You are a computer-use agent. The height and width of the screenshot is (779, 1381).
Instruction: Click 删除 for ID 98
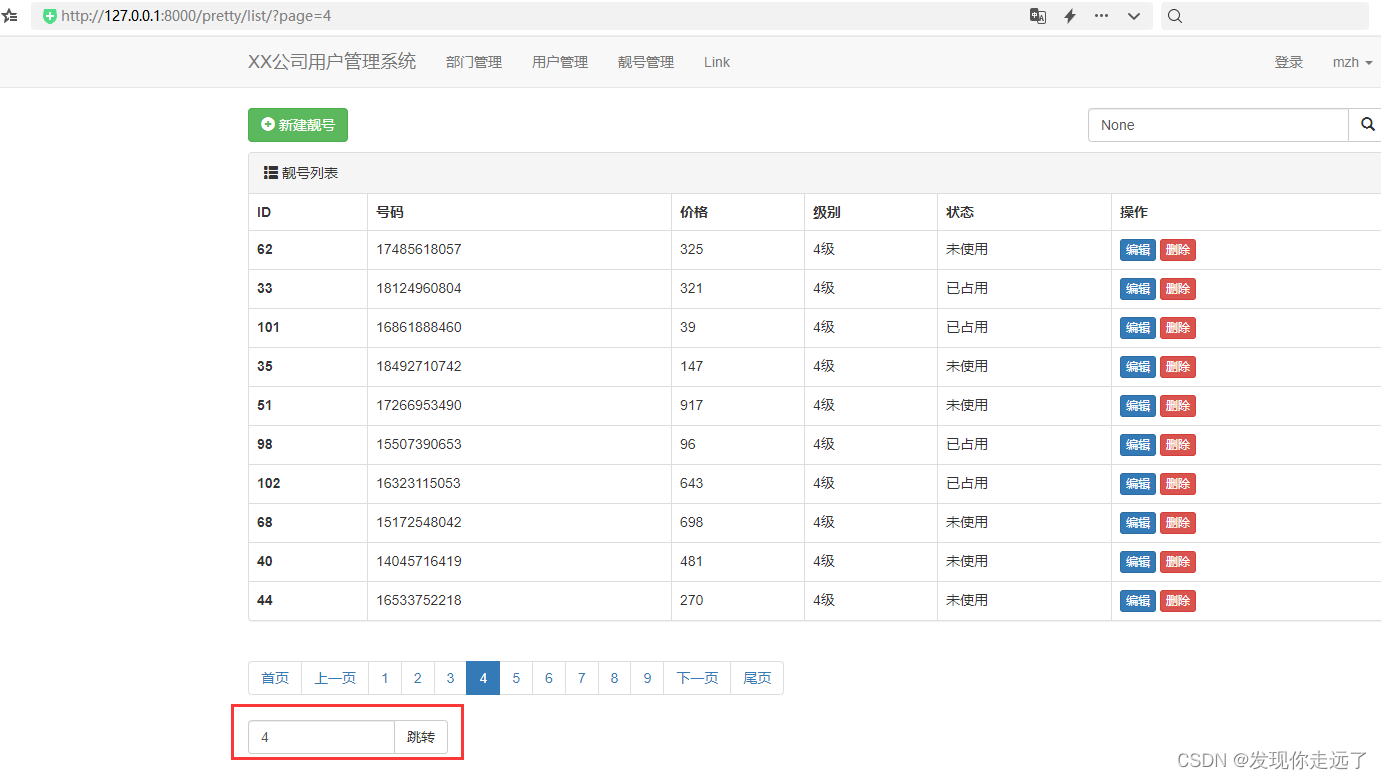[x=1178, y=445]
